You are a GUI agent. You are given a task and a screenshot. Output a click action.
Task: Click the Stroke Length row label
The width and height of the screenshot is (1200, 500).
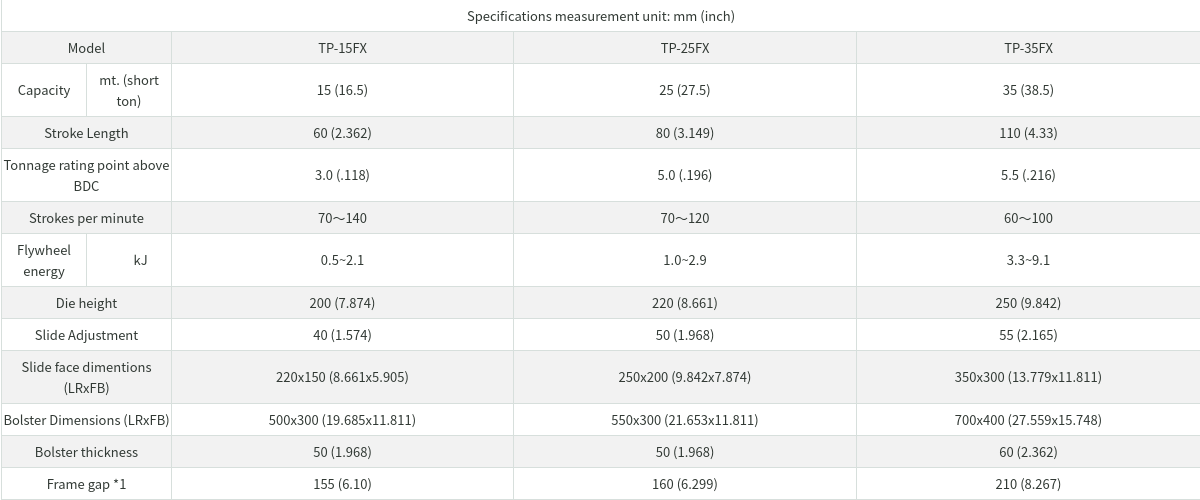pyautogui.click(x=86, y=133)
